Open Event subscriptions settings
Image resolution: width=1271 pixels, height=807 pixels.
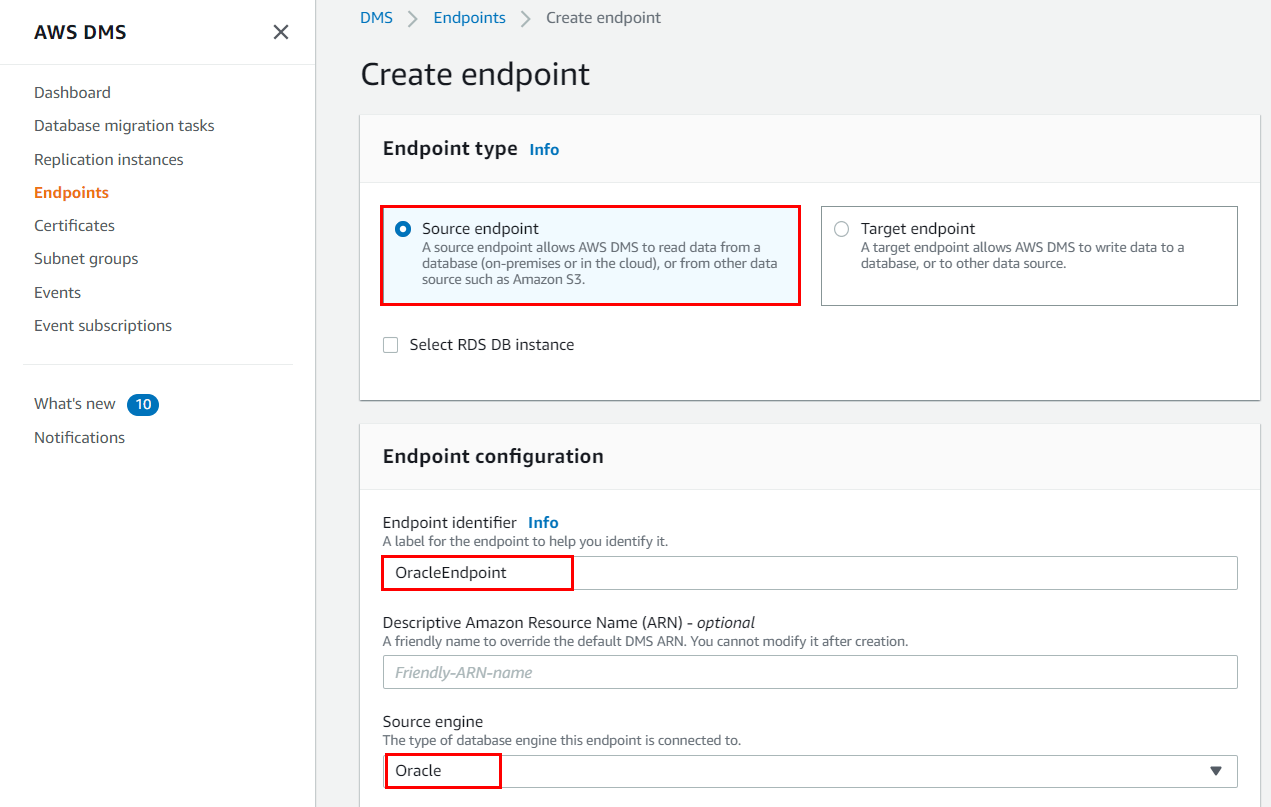tap(103, 325)
